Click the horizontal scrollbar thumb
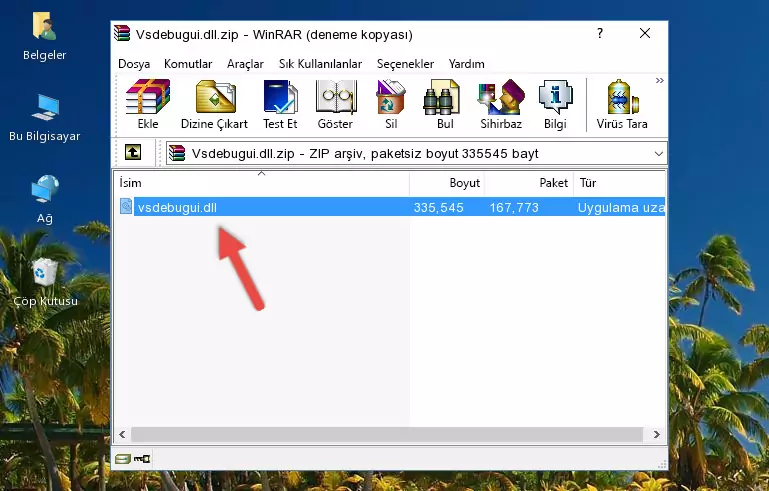This screenshot has height=491, width=769. [x=387, y=435]
